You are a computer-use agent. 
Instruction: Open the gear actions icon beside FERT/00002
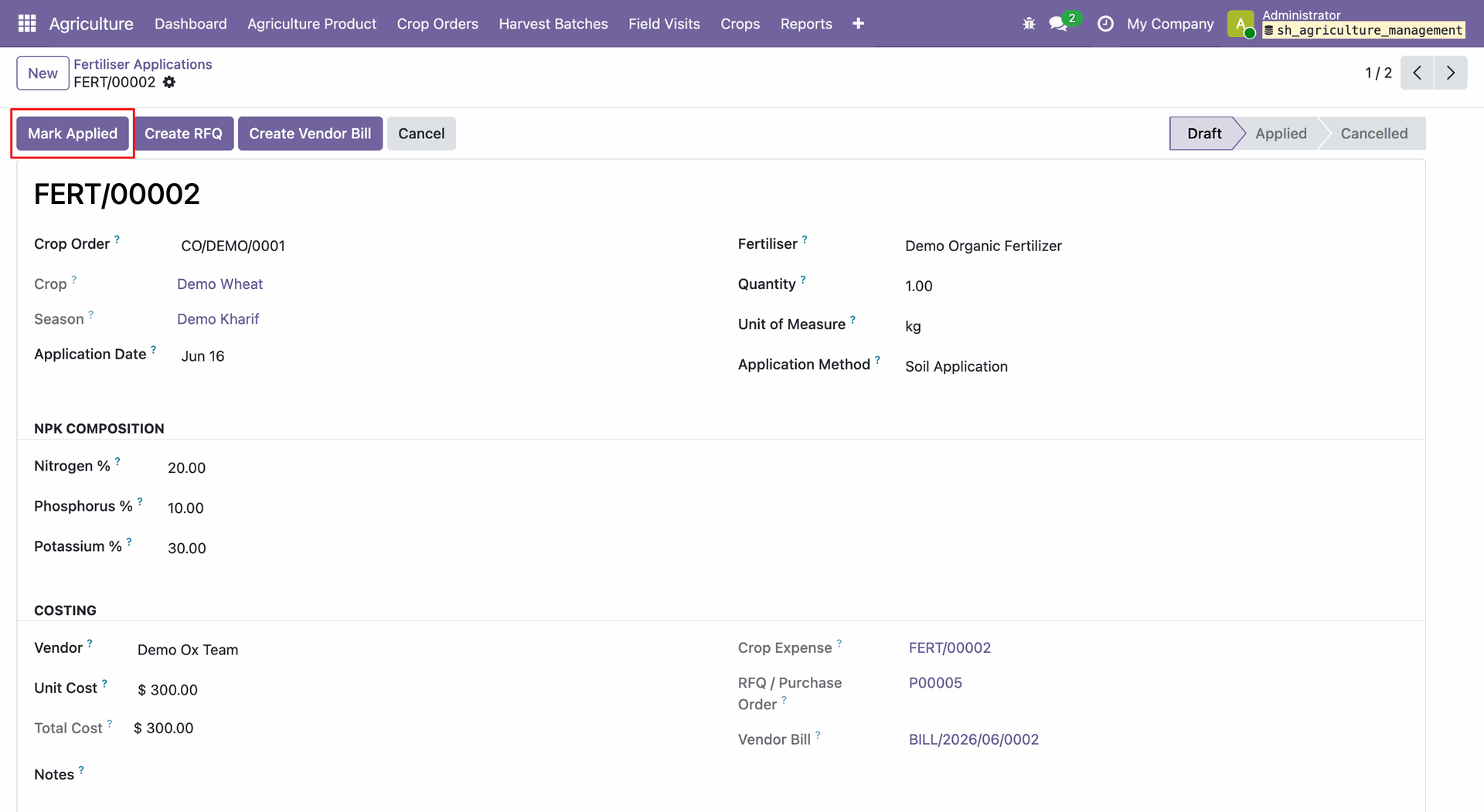(x=169, y=82)
